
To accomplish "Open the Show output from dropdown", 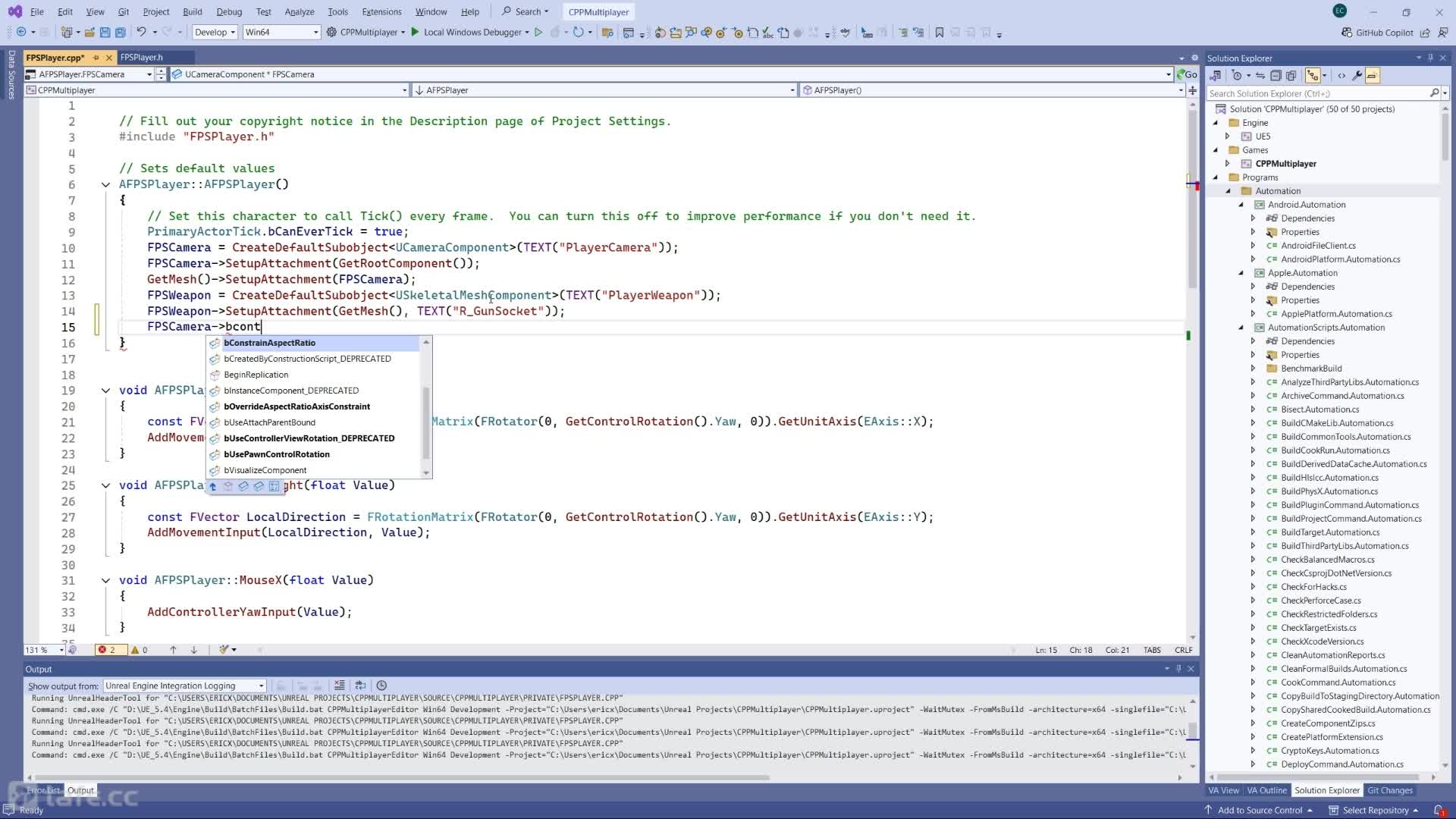I will pos(184,686).
